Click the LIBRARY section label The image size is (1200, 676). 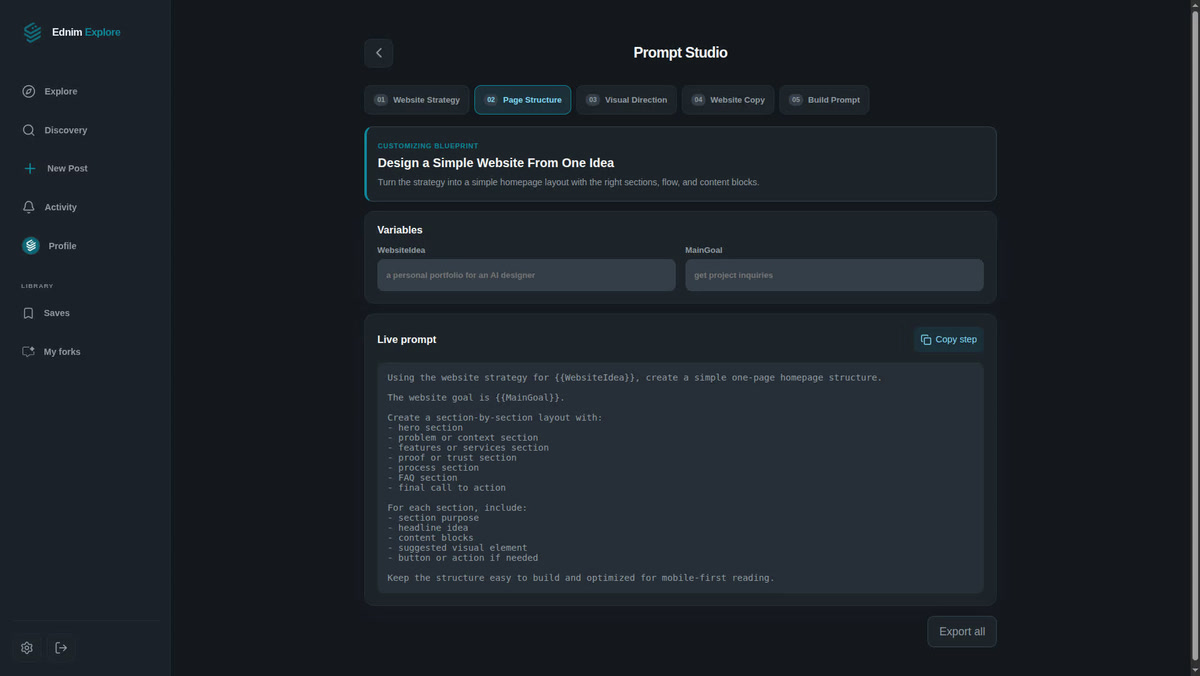[x=37, y=286]
